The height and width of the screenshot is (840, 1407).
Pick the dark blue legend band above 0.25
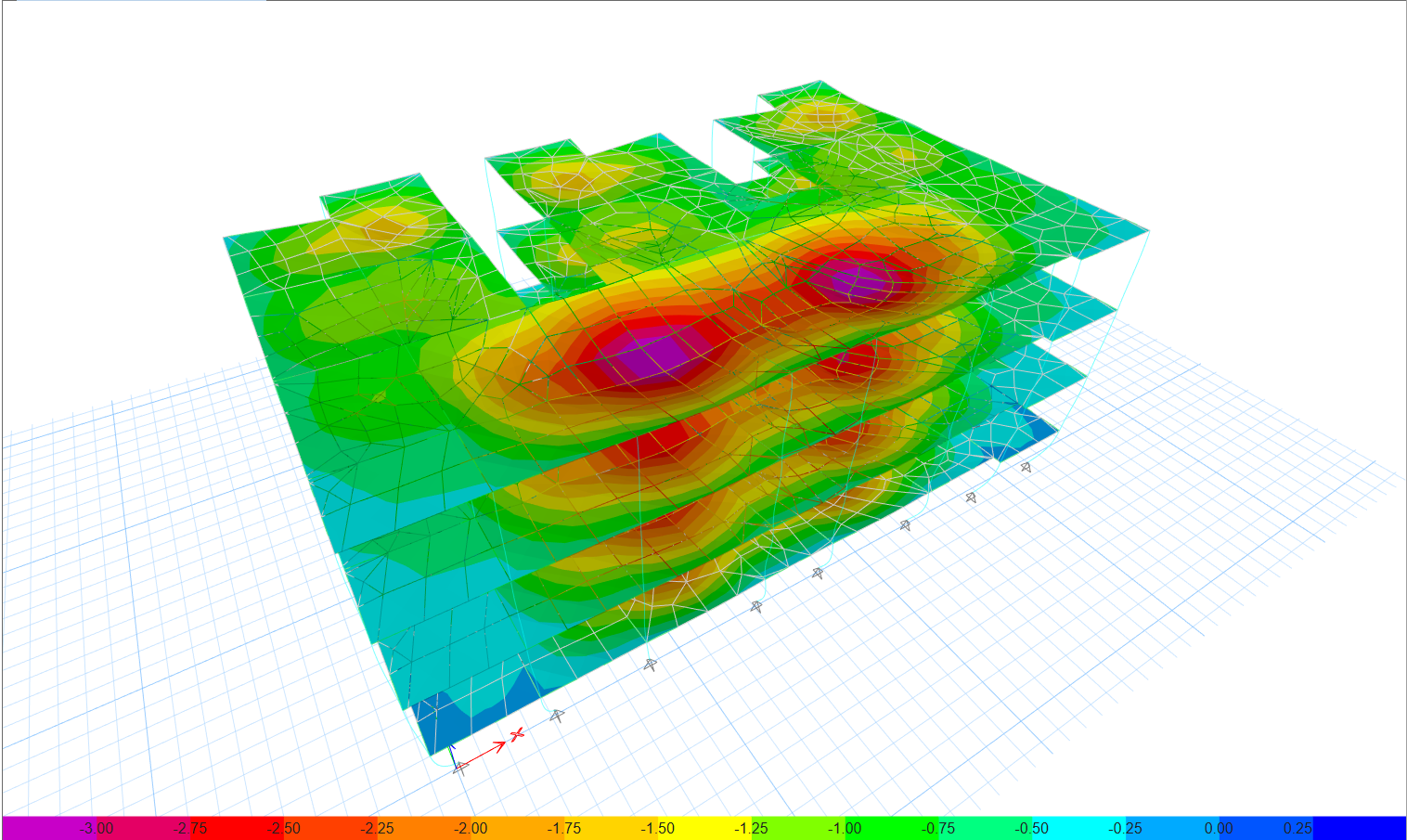click(x=1359, y=828)
